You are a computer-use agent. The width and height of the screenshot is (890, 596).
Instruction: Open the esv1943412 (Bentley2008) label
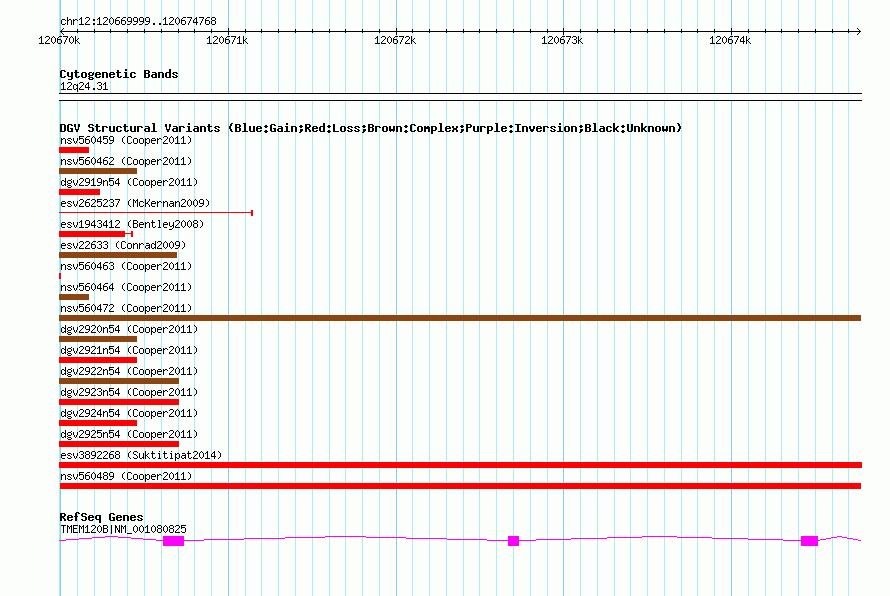point(132,224)
